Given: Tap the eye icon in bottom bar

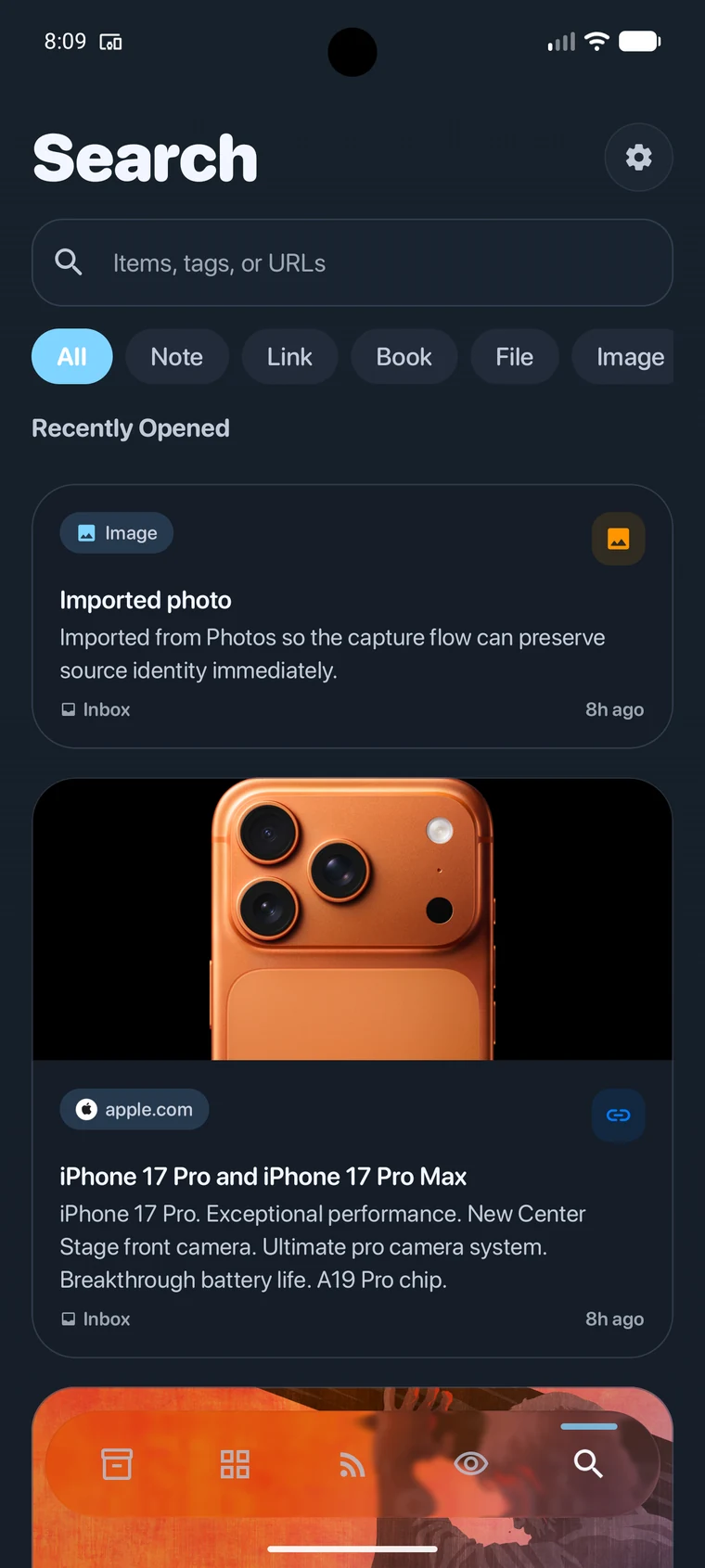Looking at the screenshot, I should tap(470, 1464).
